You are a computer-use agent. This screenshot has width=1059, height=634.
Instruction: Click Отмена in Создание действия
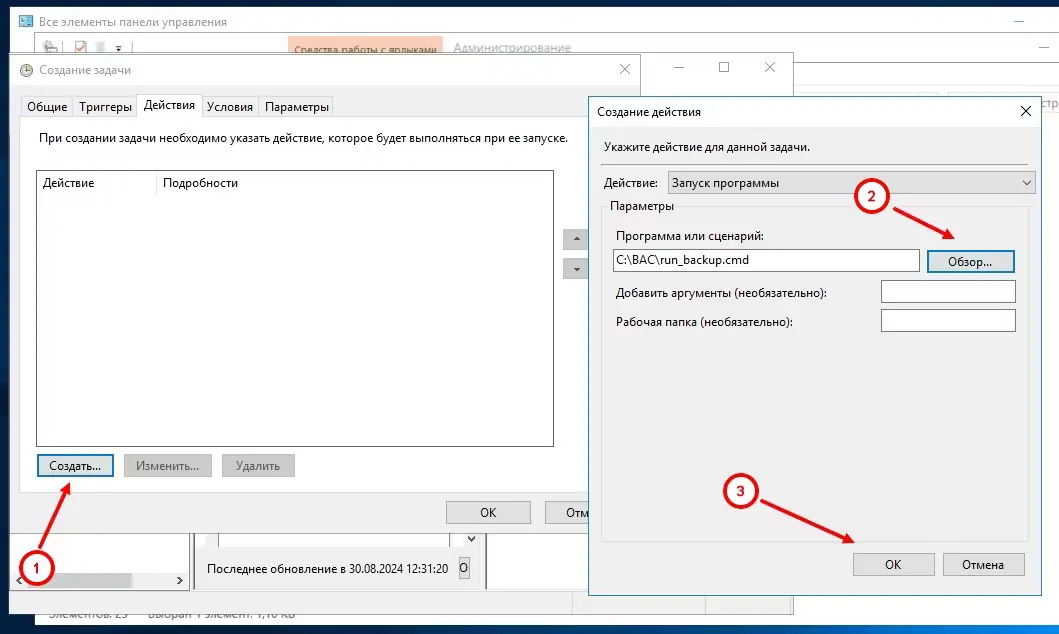tap(983, 564)
